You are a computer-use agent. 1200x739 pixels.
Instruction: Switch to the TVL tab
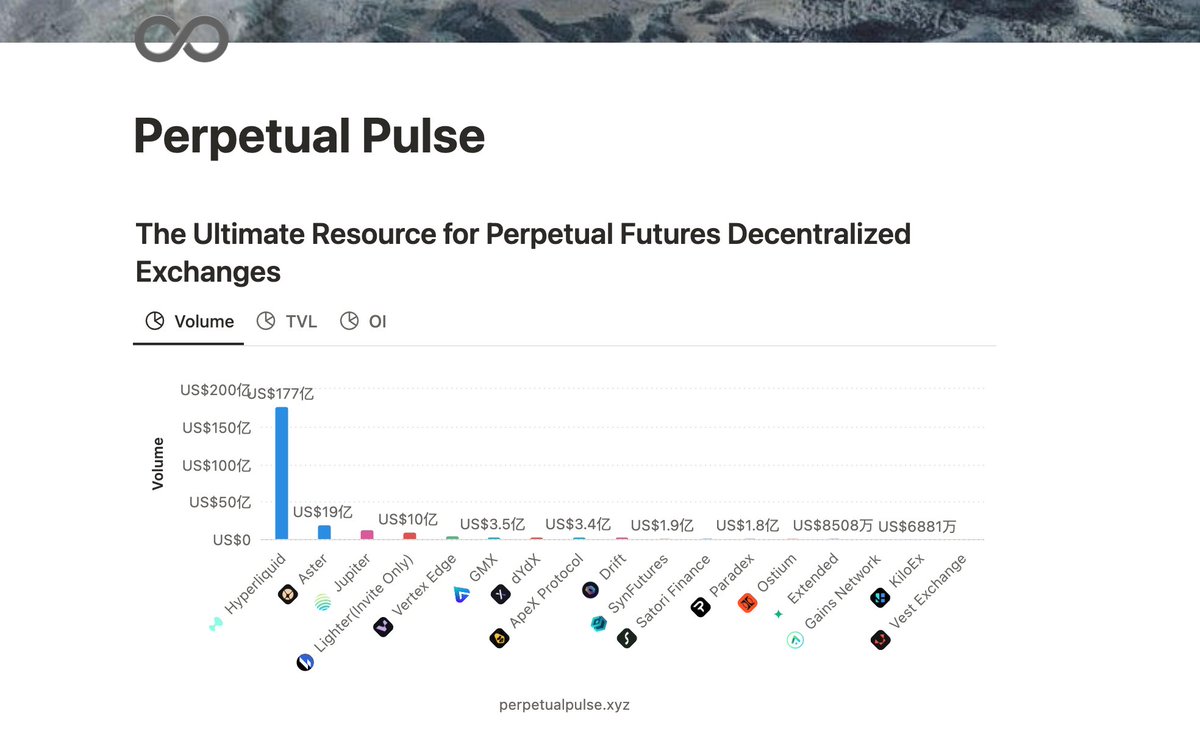(287, 321)
